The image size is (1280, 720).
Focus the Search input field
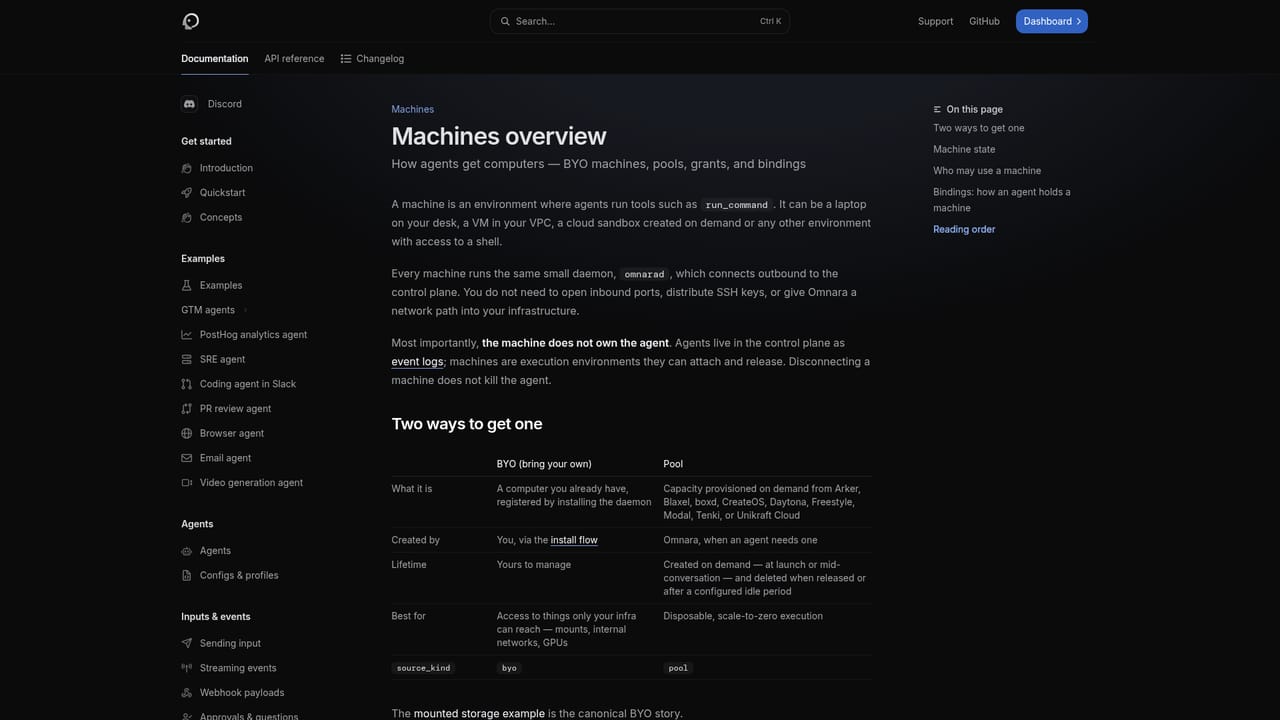[640, 21]
